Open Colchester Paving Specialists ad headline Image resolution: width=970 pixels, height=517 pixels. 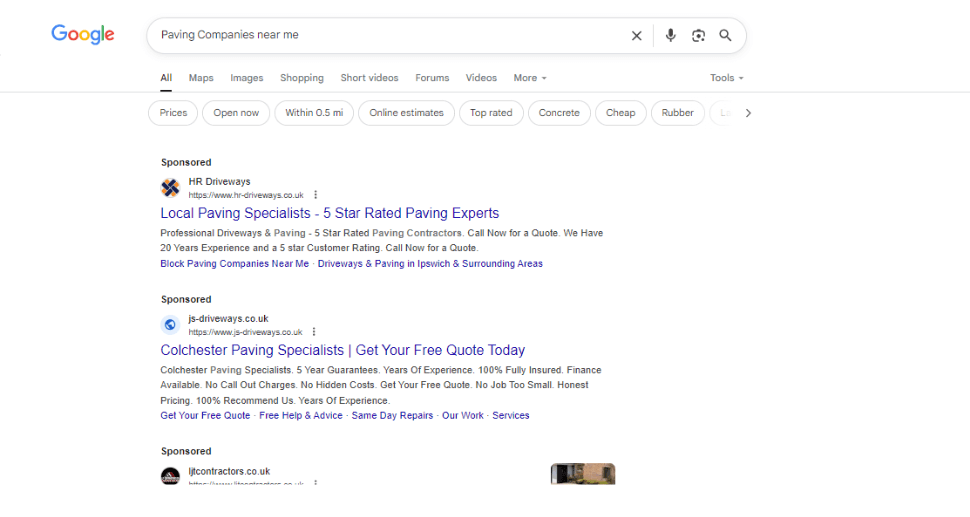[343, 351]
